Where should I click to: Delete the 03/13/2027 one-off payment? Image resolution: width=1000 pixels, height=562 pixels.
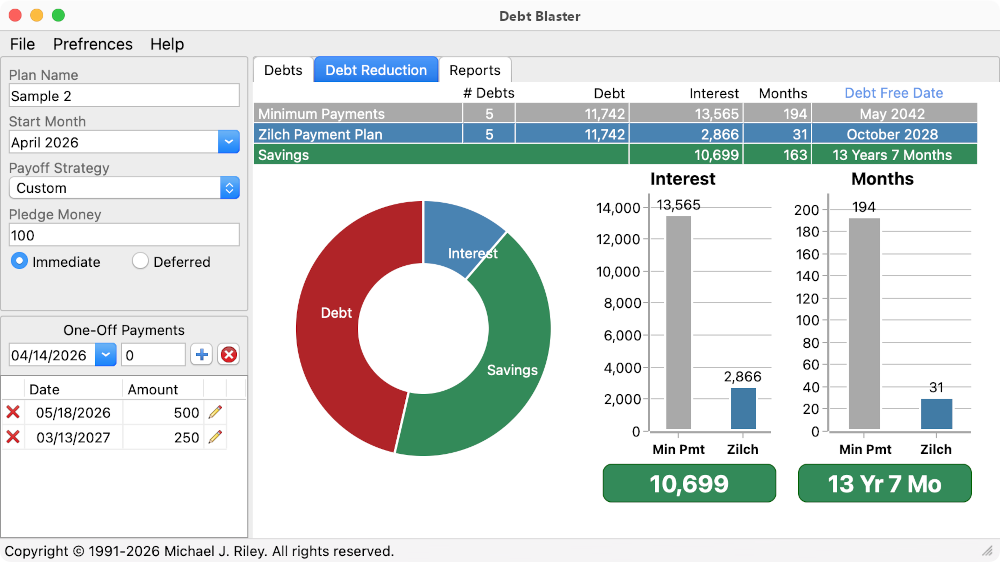13,437
